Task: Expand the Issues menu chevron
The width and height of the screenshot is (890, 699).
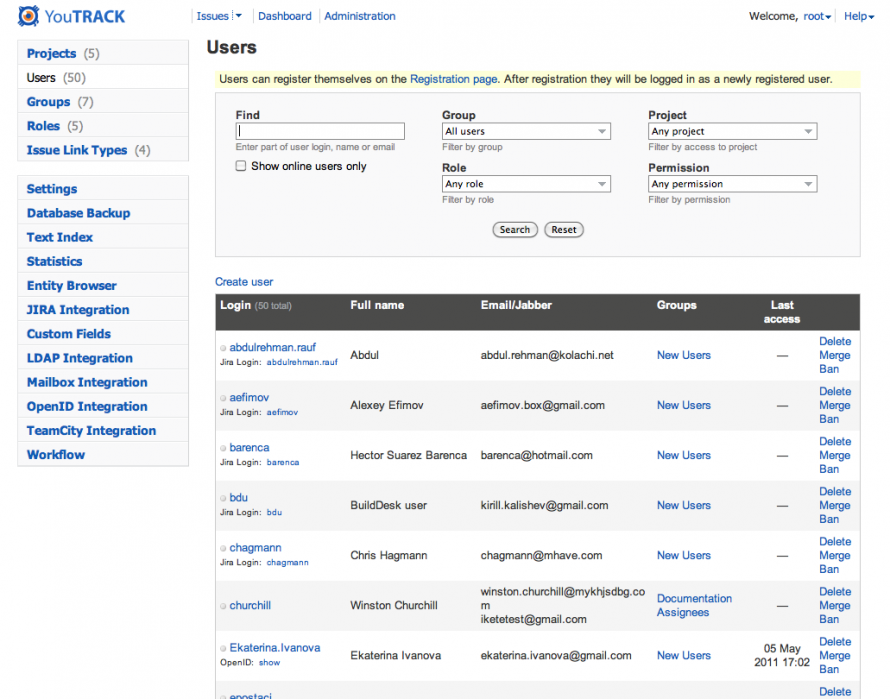Action: tap(236, 15)
